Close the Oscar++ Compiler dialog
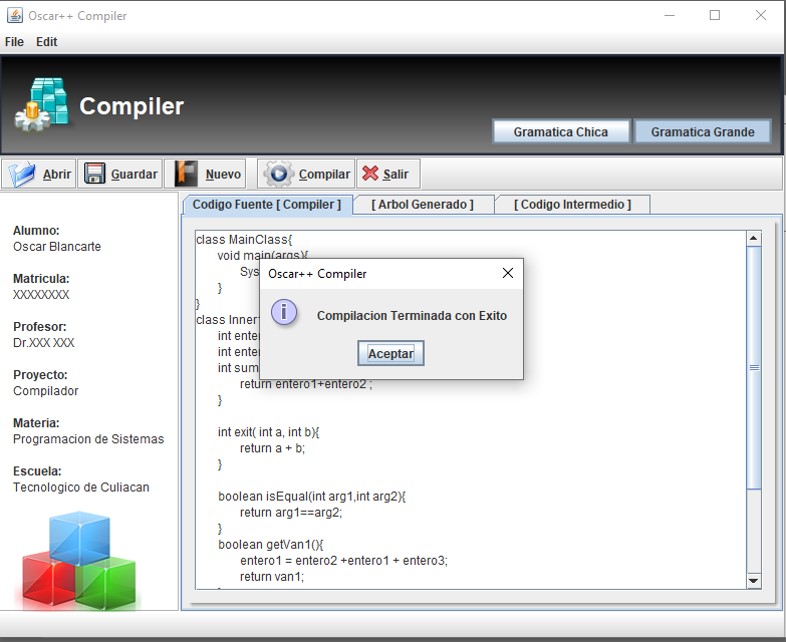This screenshot has height=642, width=786. pos(508,273)
